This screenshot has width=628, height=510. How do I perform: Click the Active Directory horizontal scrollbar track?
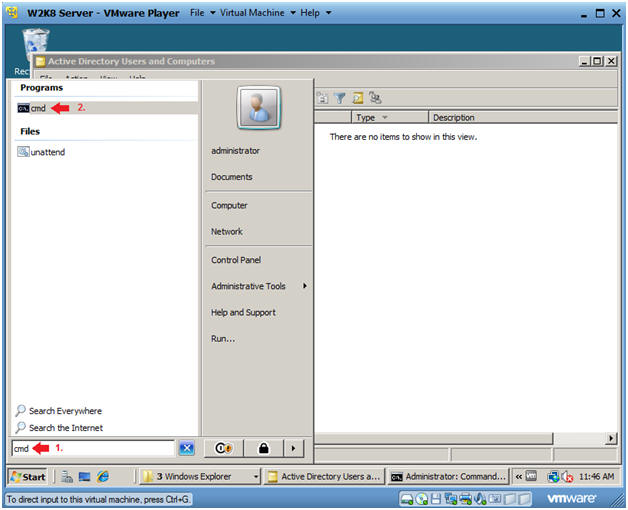coord(579,438)
